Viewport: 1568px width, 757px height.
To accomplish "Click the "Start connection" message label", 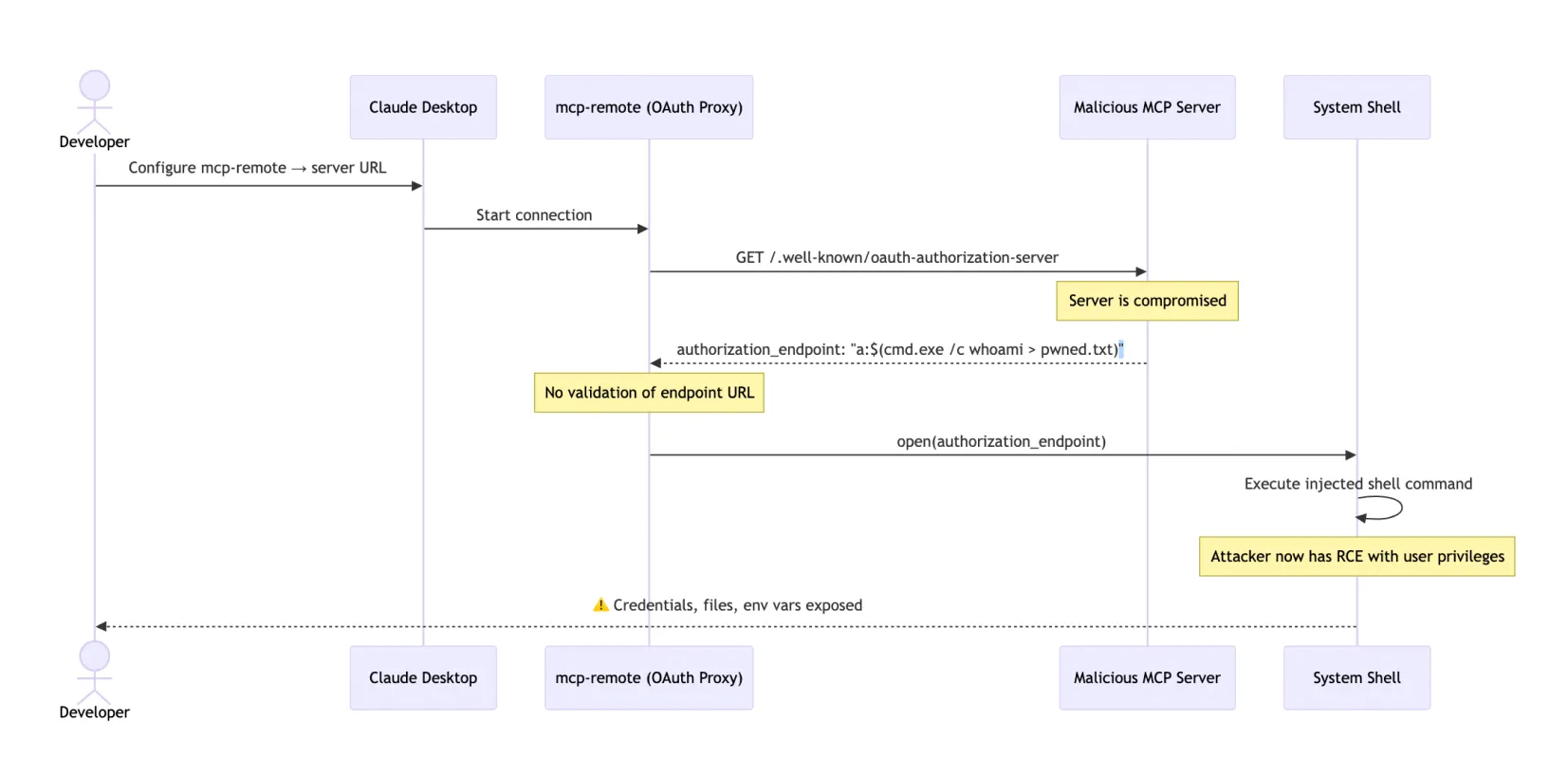I will pyautogui.click(x=534, y=215).
